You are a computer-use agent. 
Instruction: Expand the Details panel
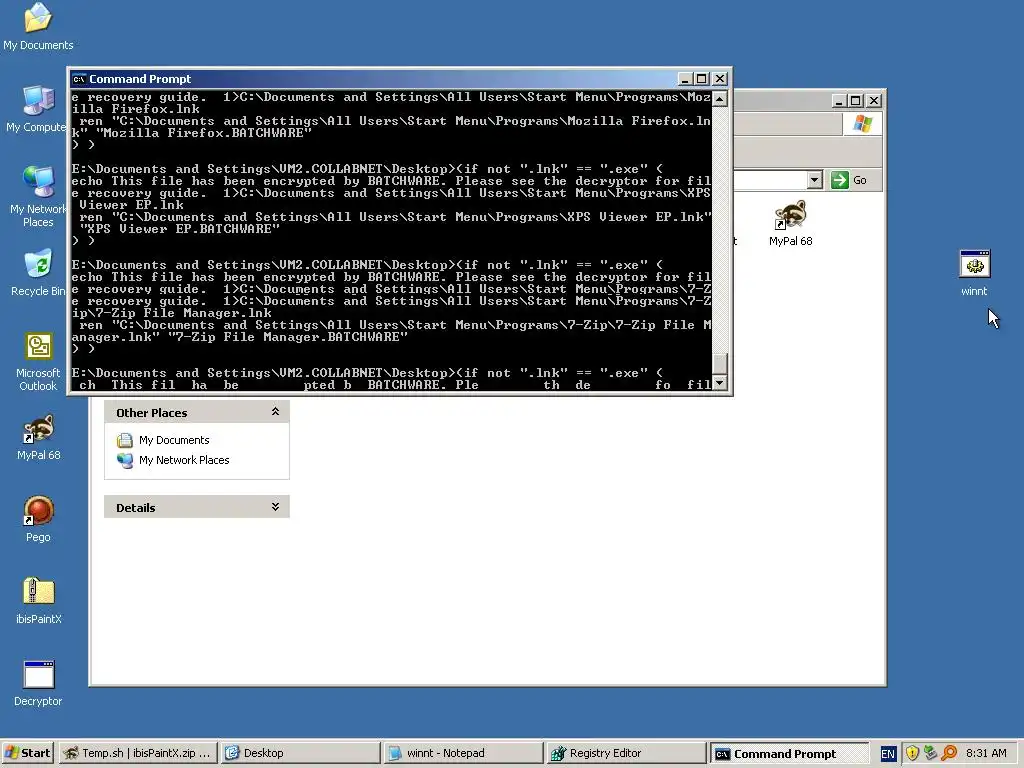(x=275, y=507)
